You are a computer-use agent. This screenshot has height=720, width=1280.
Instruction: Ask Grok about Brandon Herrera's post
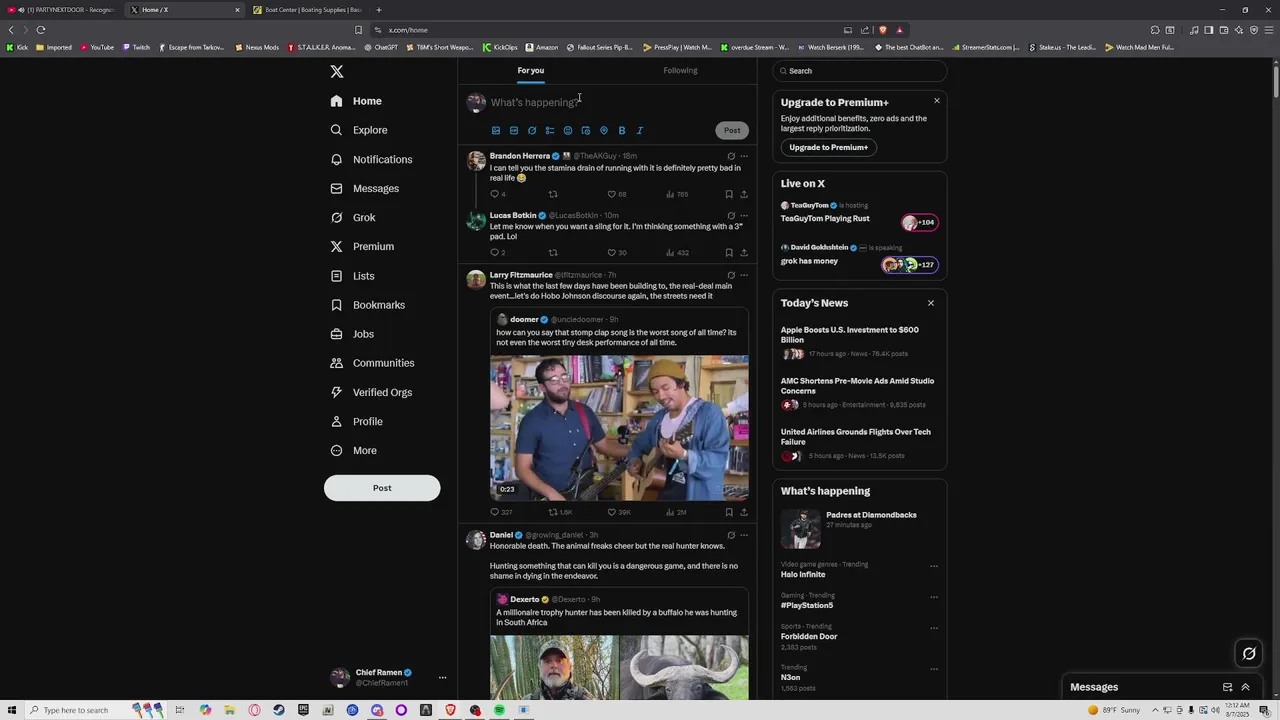coord(731,156)
